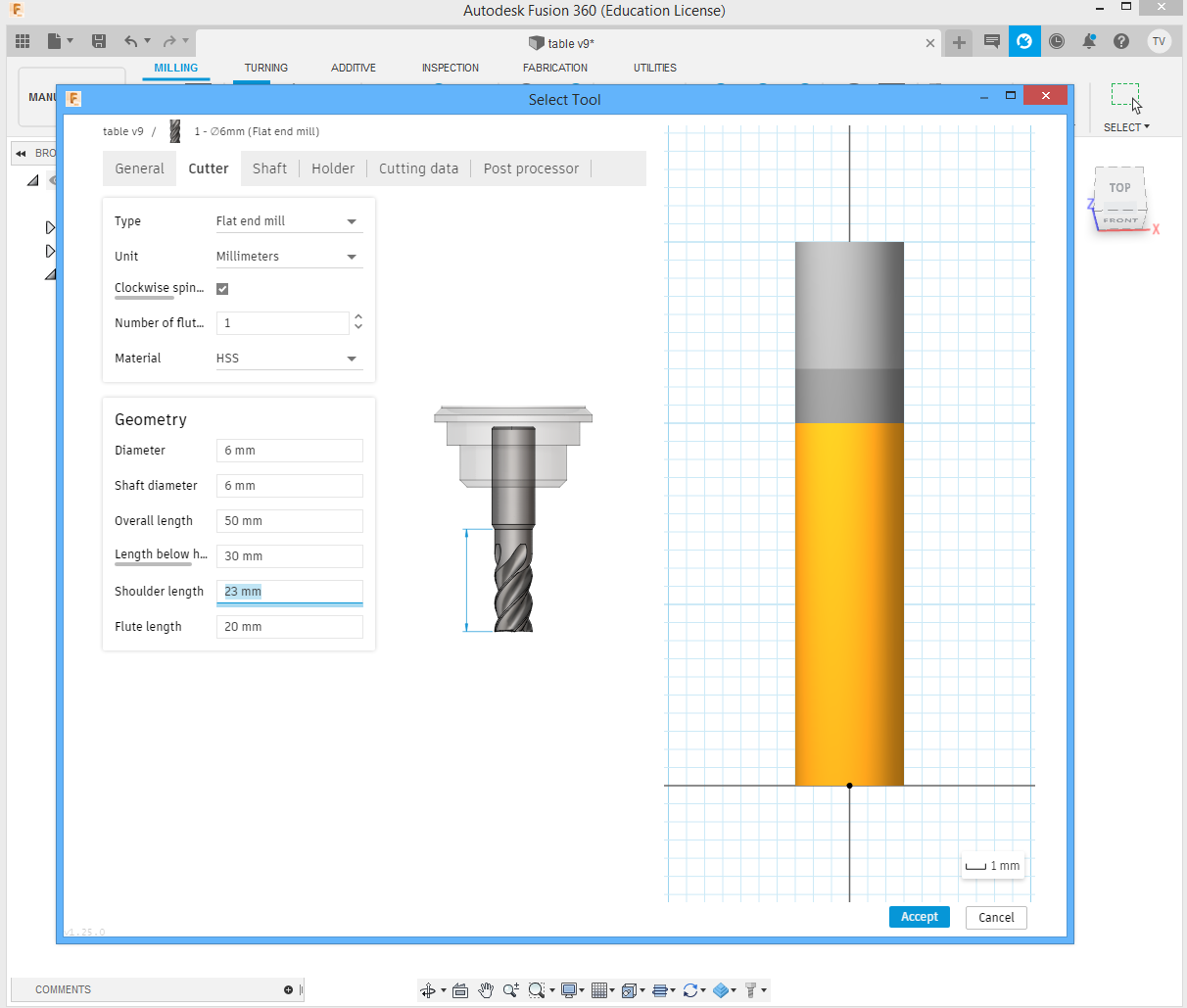Click the redo arrow in the toolbar
1187x1008 pixels.
tap(169, 41)
